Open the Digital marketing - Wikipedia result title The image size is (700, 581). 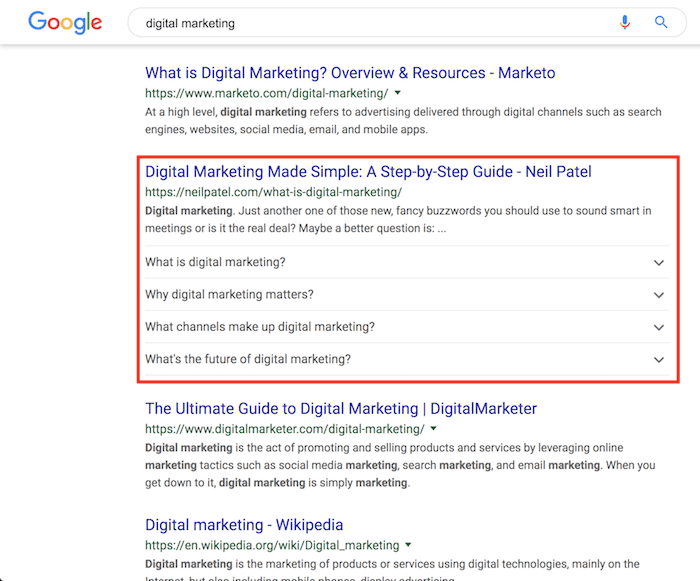(x=244, y=525)
